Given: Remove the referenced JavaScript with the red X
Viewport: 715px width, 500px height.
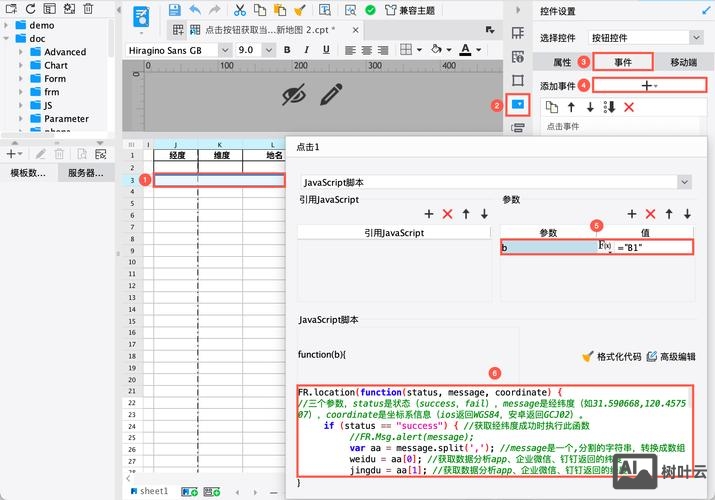Looking at the screenshot, I should pos(447,214).
